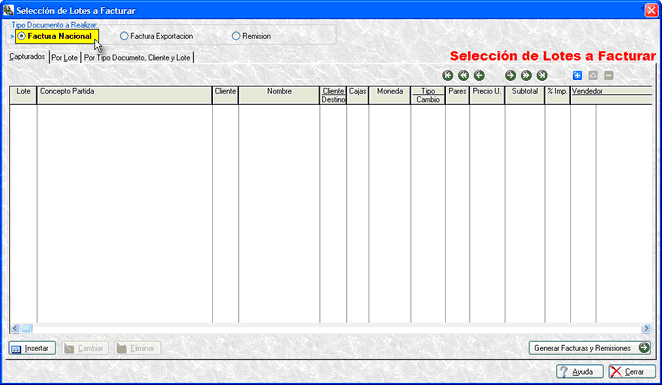Go to last record navigation icon

point(542,76)
